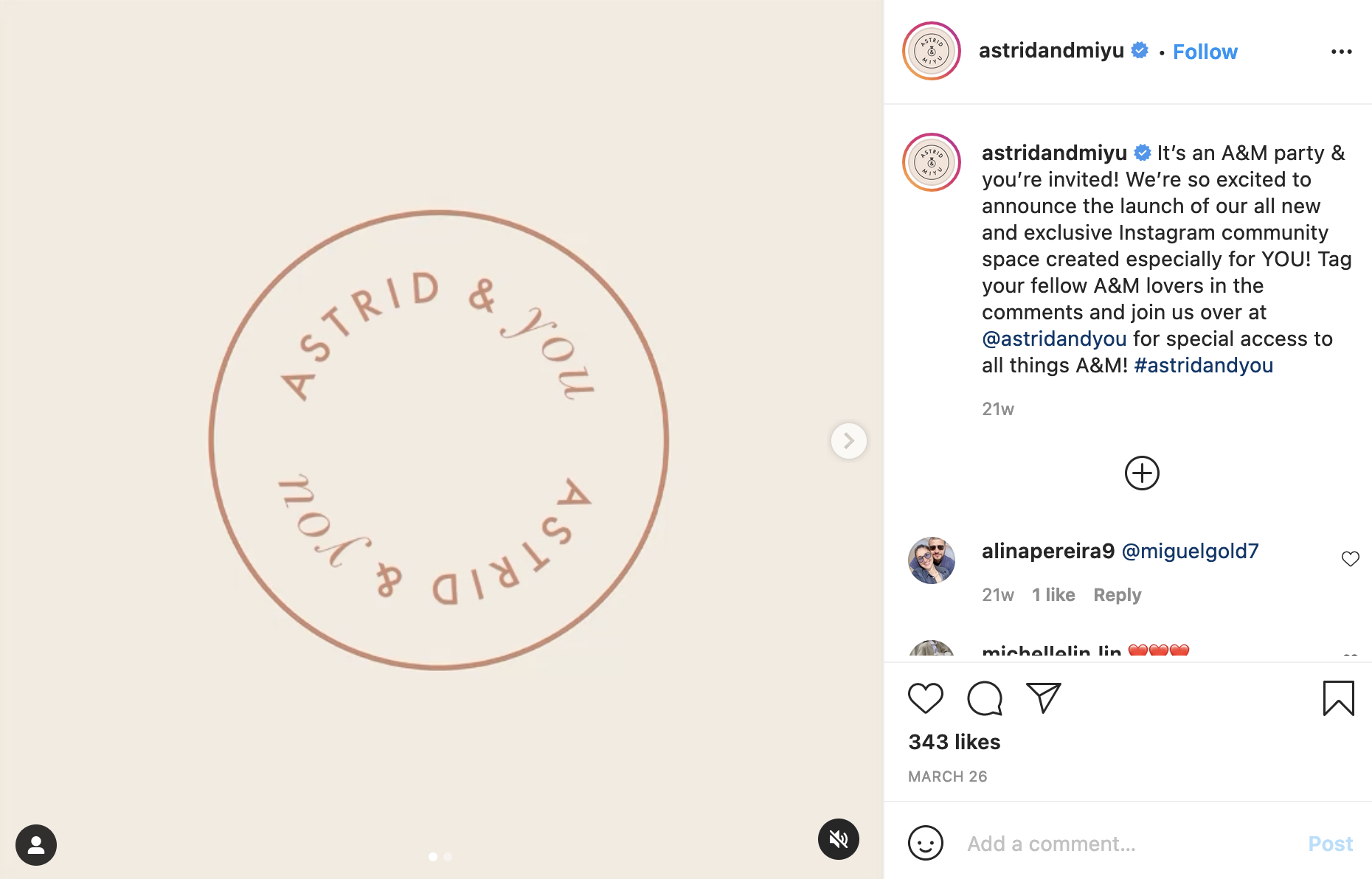Reply to alinapereira9's comment

[1117, 595]
